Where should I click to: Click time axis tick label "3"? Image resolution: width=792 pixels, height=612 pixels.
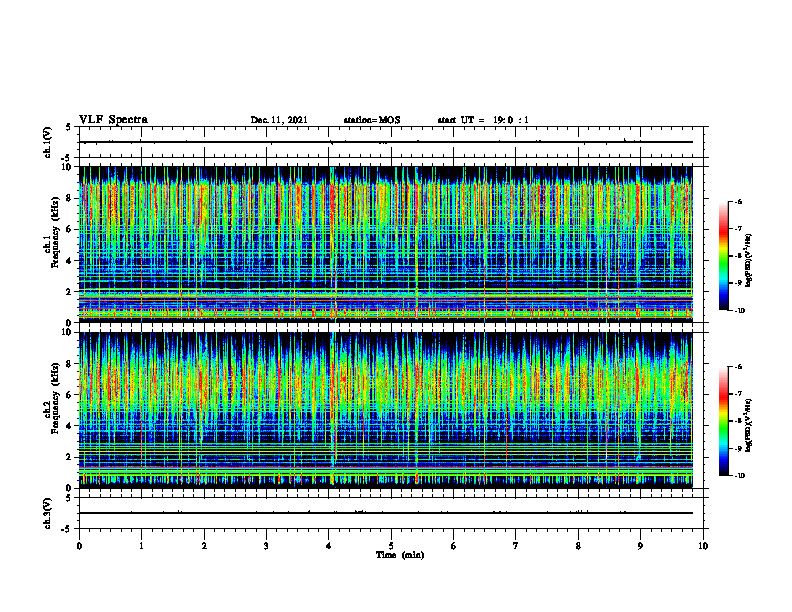click(x=266, y=546)
